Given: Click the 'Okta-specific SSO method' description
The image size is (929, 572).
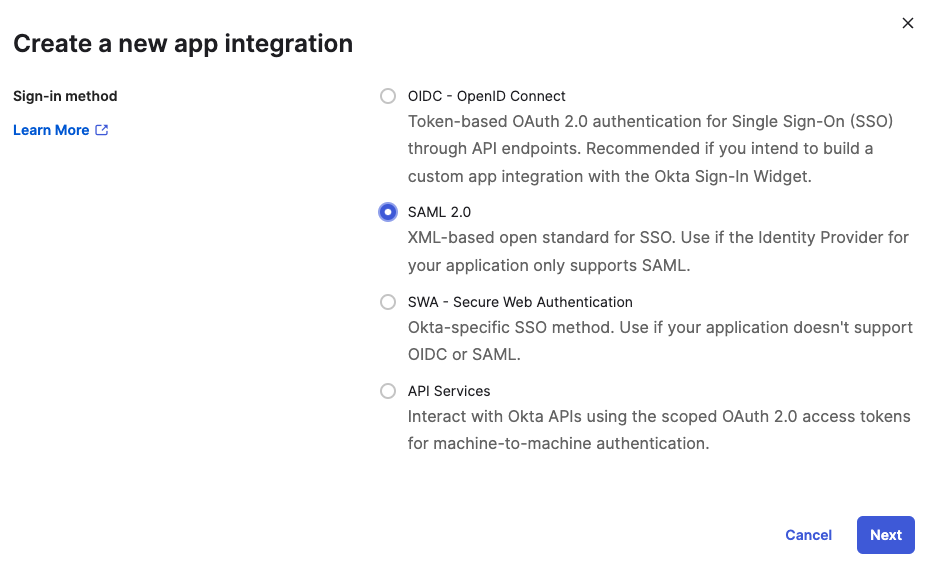Looking at the screenshot, I should 660,328.
